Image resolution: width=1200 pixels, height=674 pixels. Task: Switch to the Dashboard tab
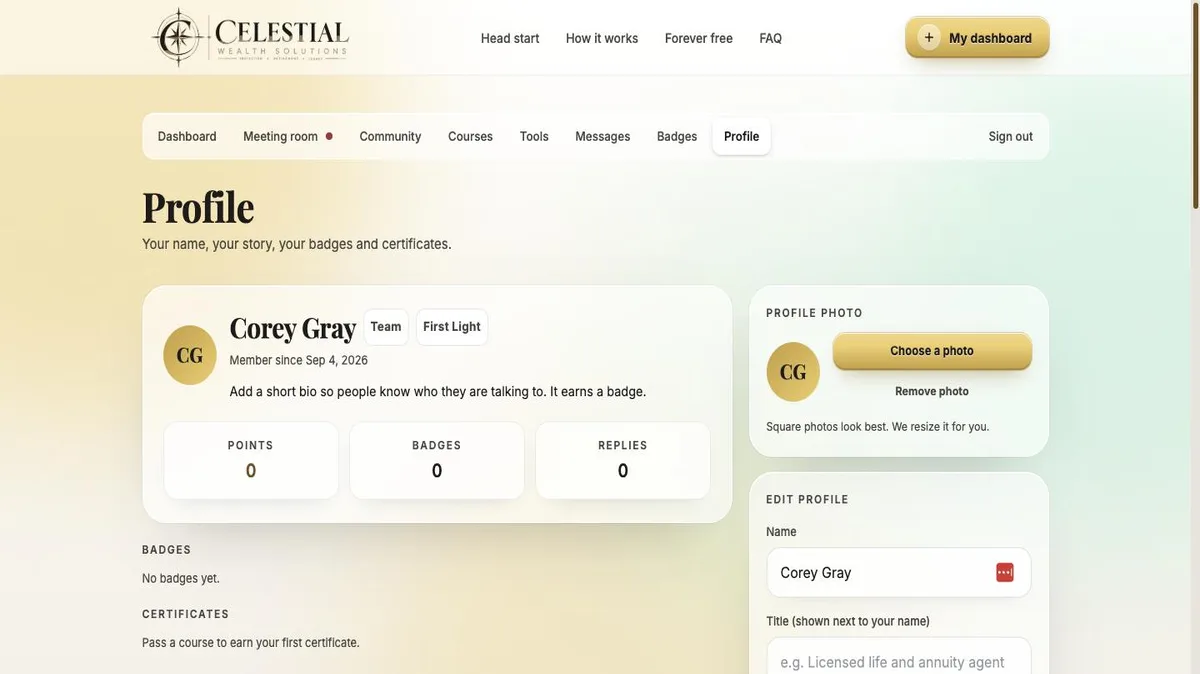click(x=187, y=136)
